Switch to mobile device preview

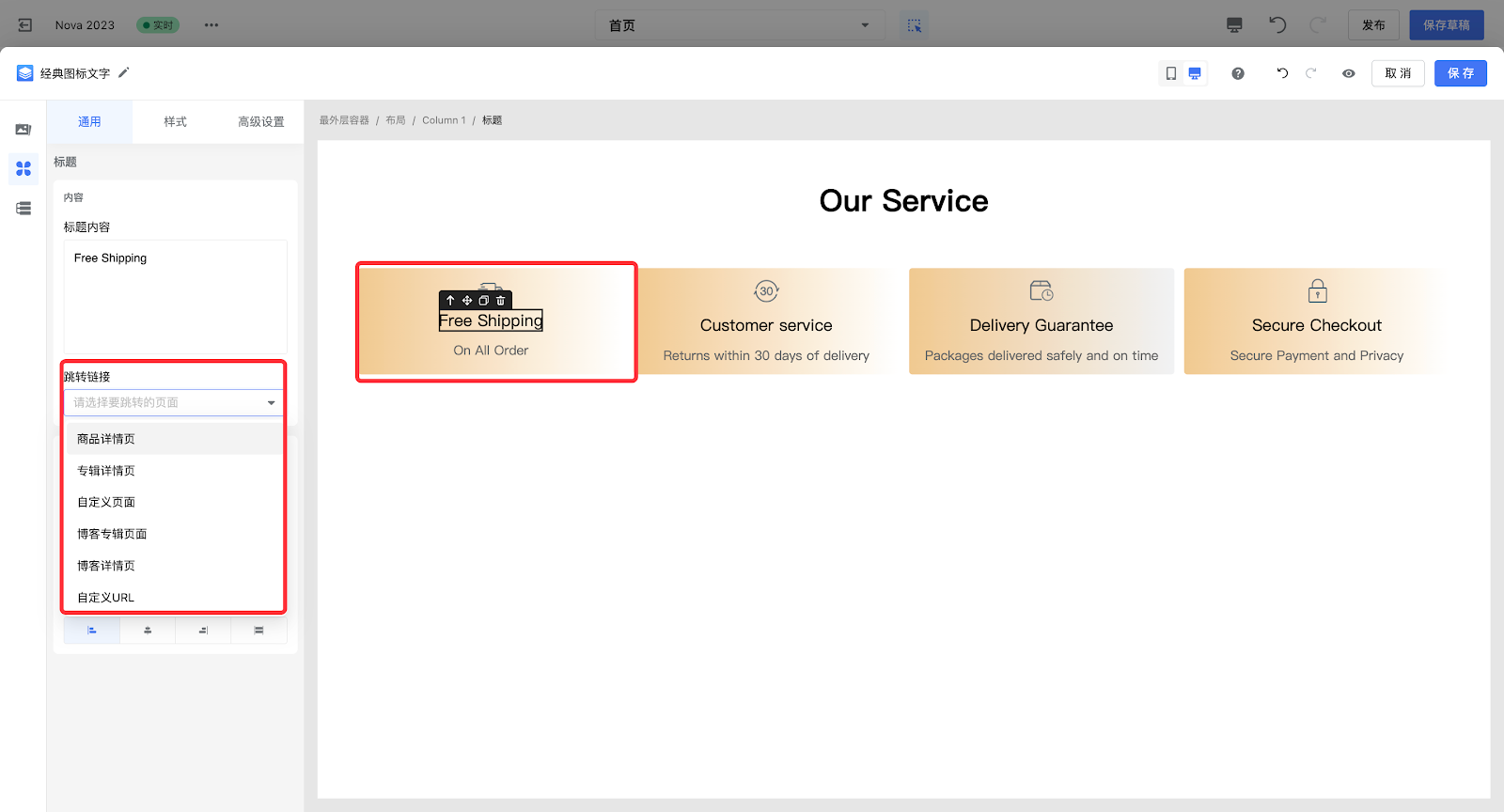(1171, 73)
